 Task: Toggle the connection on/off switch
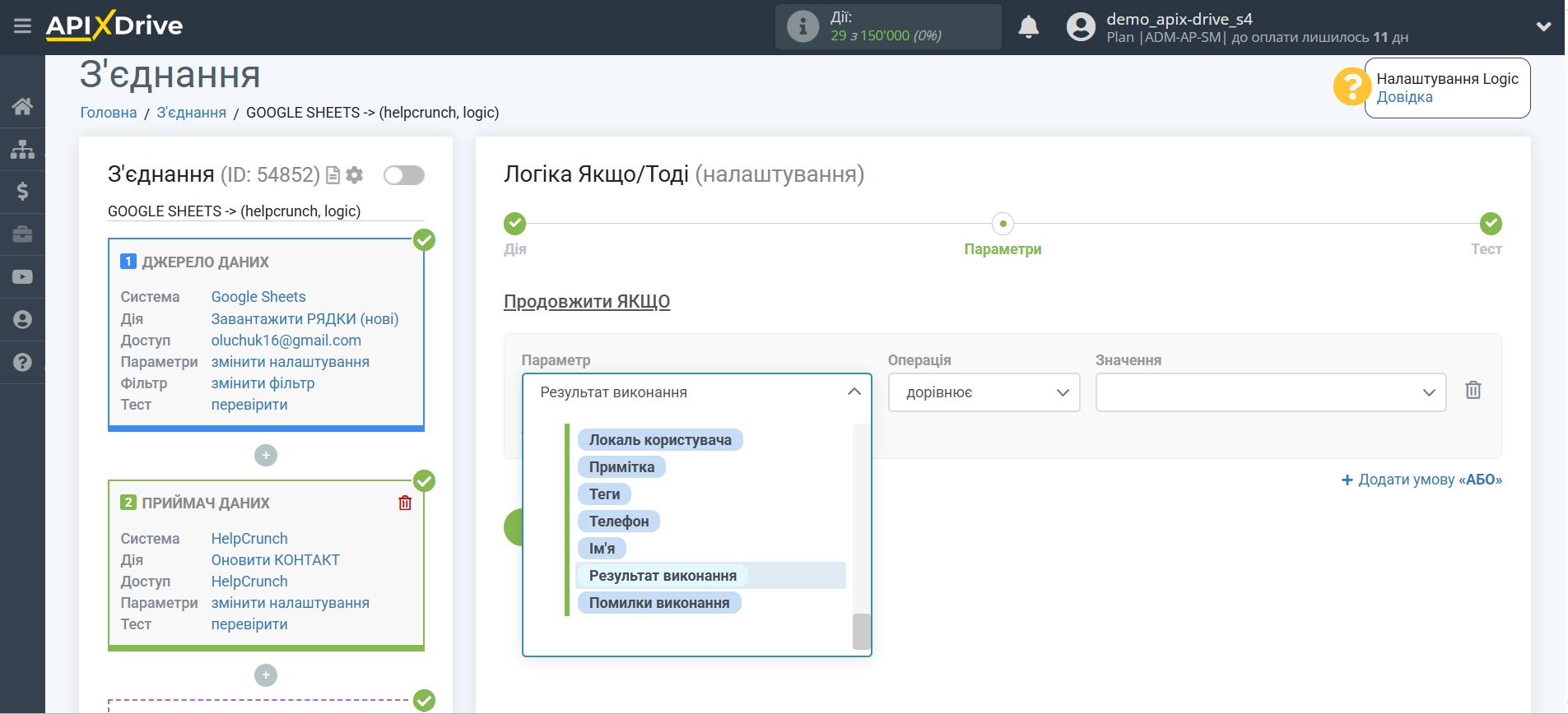coord(404,175)
